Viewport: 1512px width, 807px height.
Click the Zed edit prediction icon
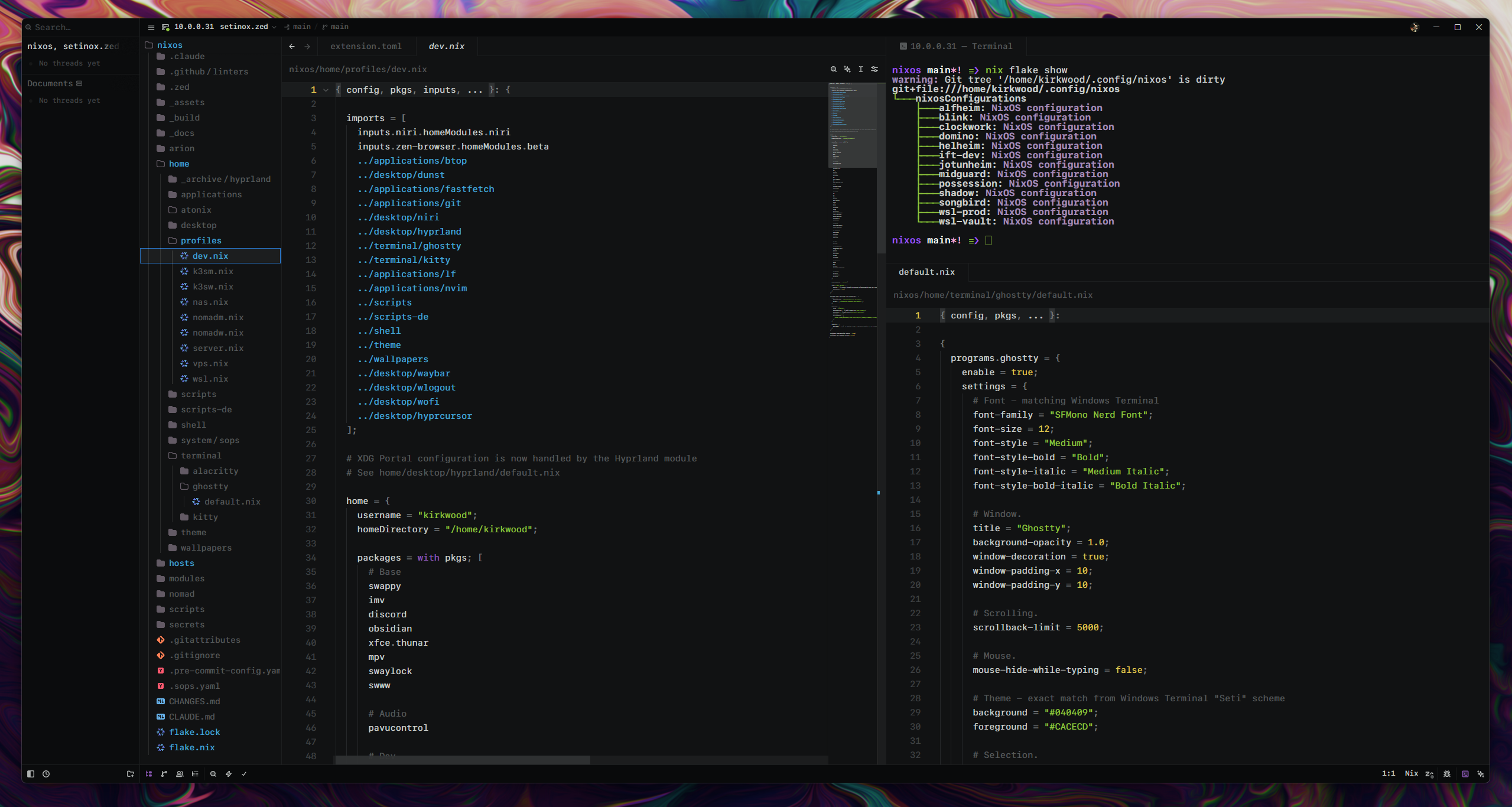1429,774
